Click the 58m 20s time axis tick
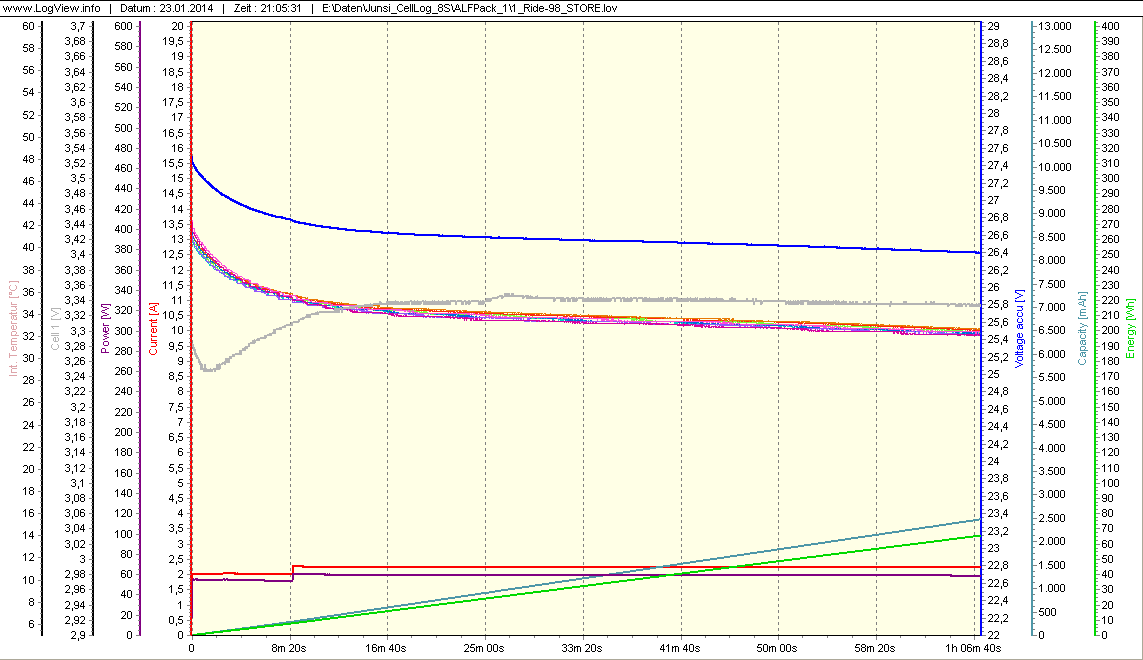Viewport: 1143px width, 660px height. tap(877, 649)
